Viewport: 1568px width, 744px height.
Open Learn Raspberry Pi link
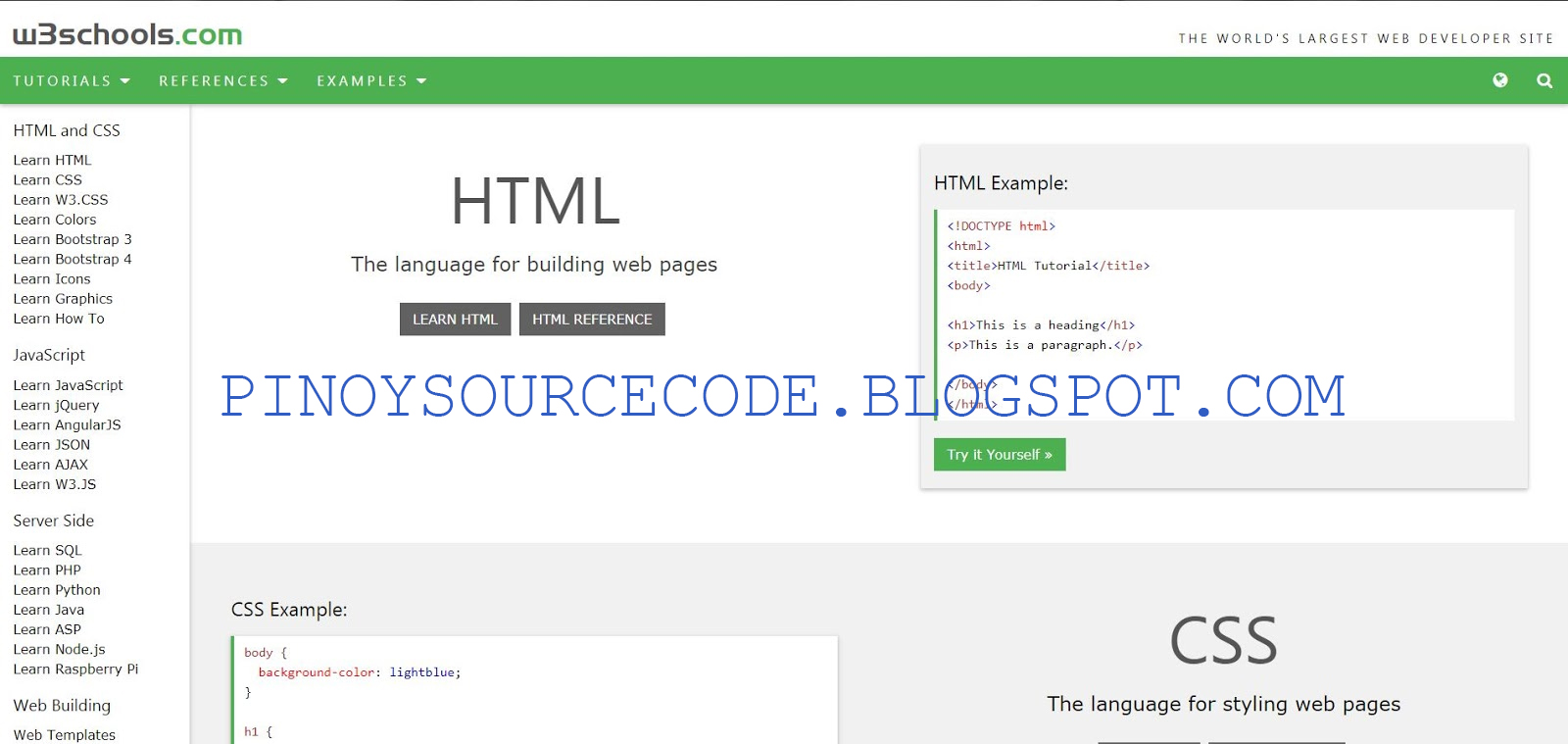click(x=75, y=669)
